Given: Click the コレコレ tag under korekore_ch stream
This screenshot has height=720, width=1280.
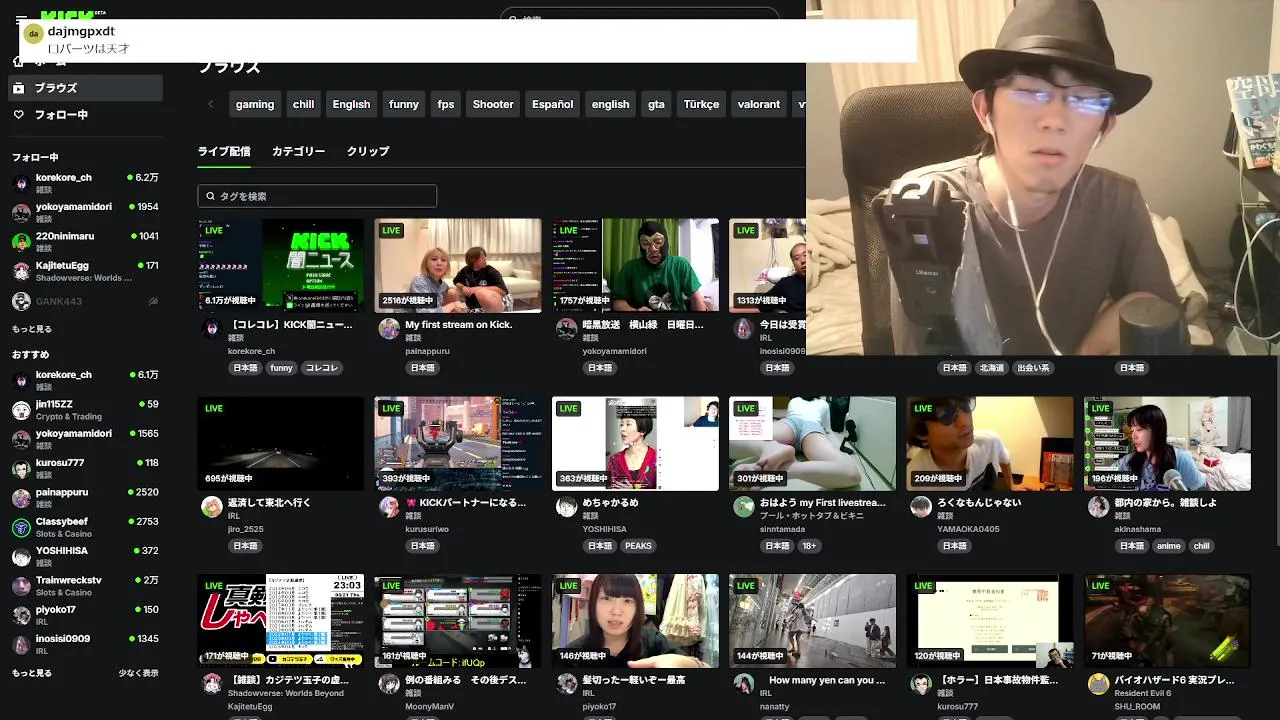Looking at the screenshot, I should pos(322,368).
